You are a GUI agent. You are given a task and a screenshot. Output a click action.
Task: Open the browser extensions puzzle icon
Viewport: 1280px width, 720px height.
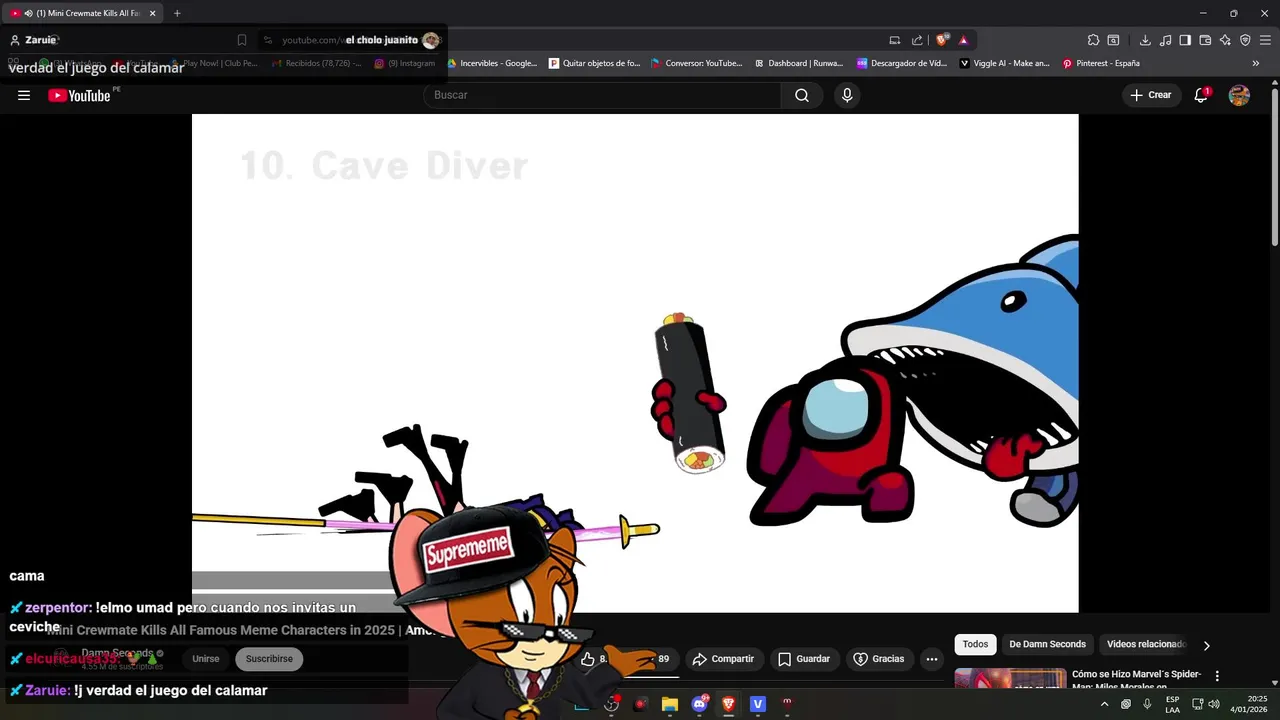point(1094,40)
